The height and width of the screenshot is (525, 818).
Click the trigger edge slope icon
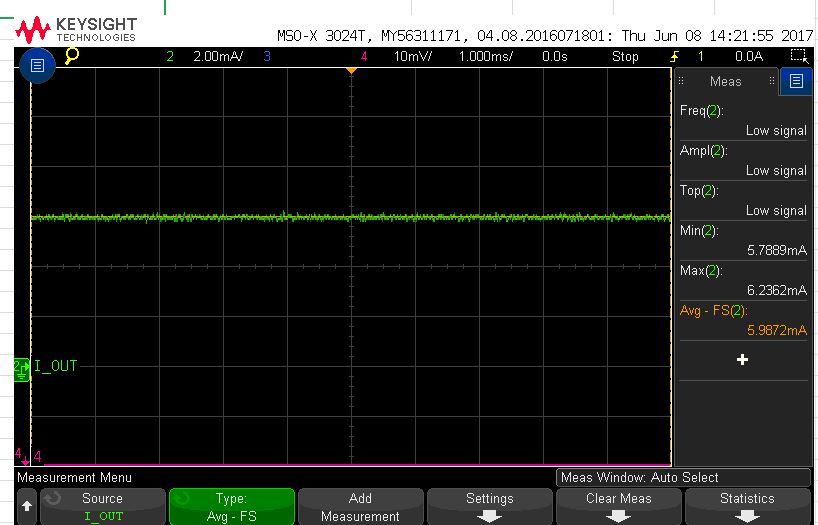[x=675, y=56]
